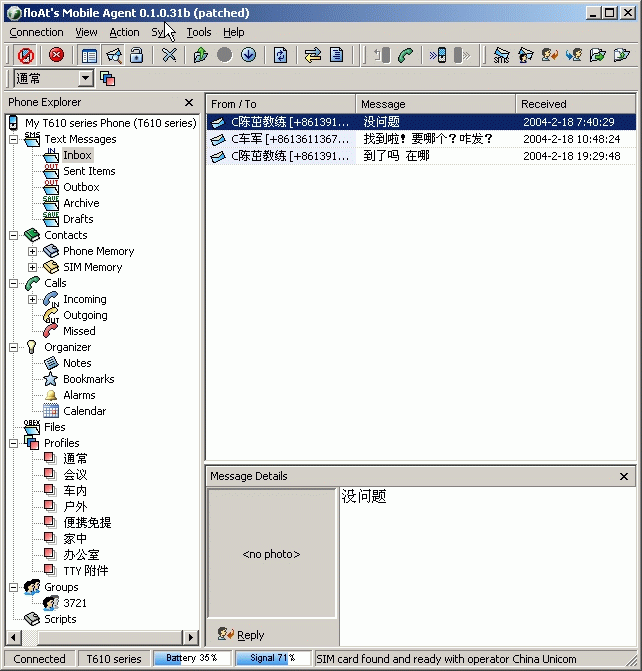Open Organizer Notes
Viewport: 642px width, 671px height.
(77, 363)
